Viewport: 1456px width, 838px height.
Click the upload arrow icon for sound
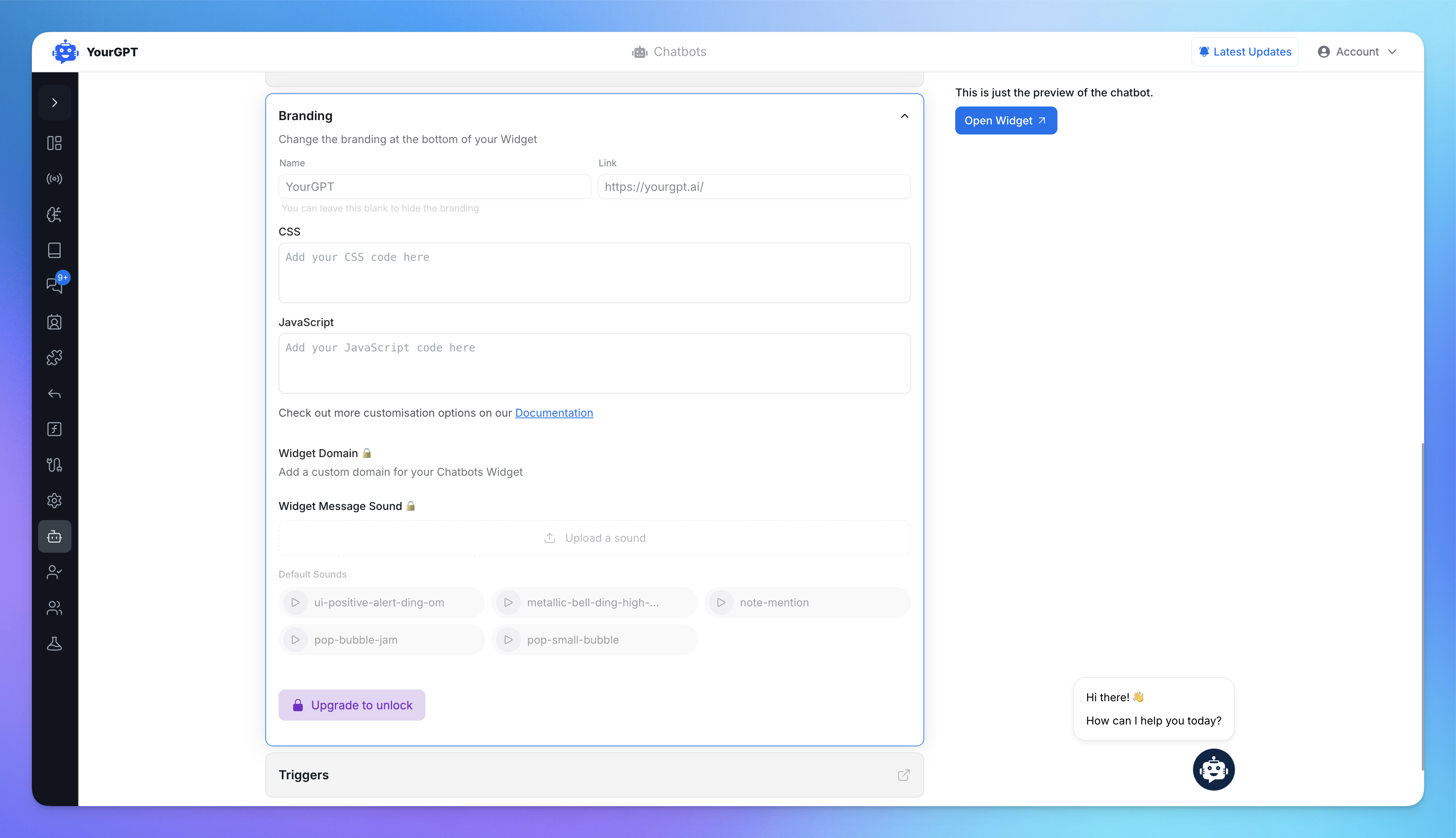coord(549,538)
